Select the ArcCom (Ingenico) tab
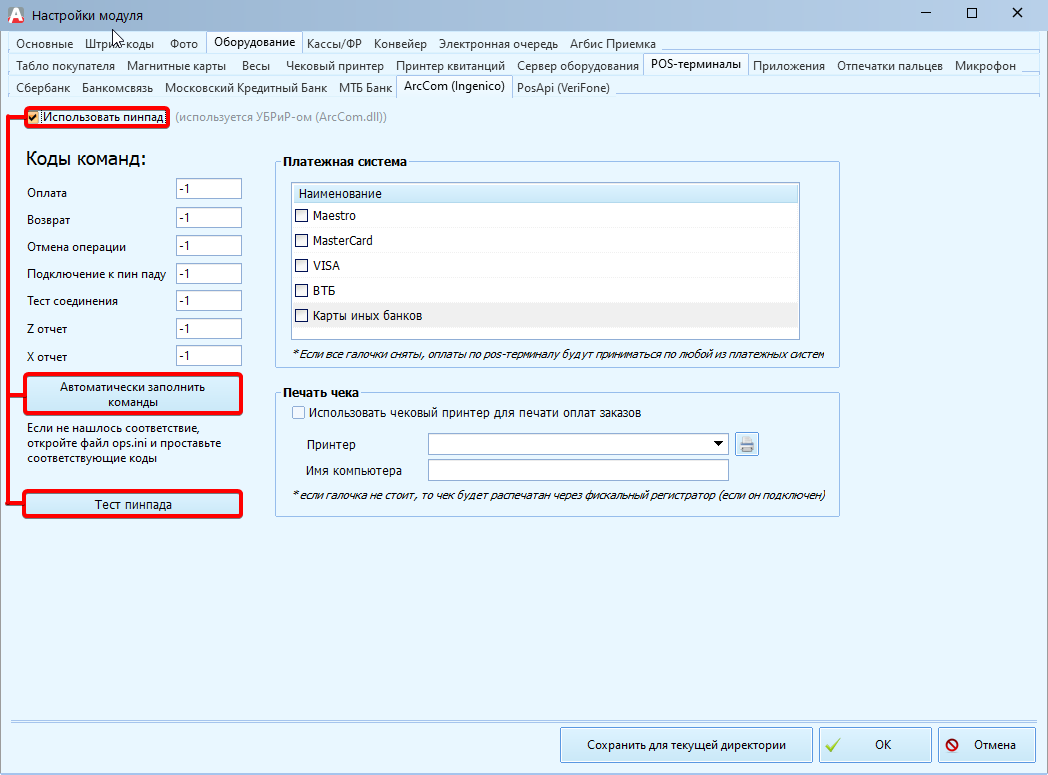The height and width of the screenshot is (775, 1048). (454, 86)
